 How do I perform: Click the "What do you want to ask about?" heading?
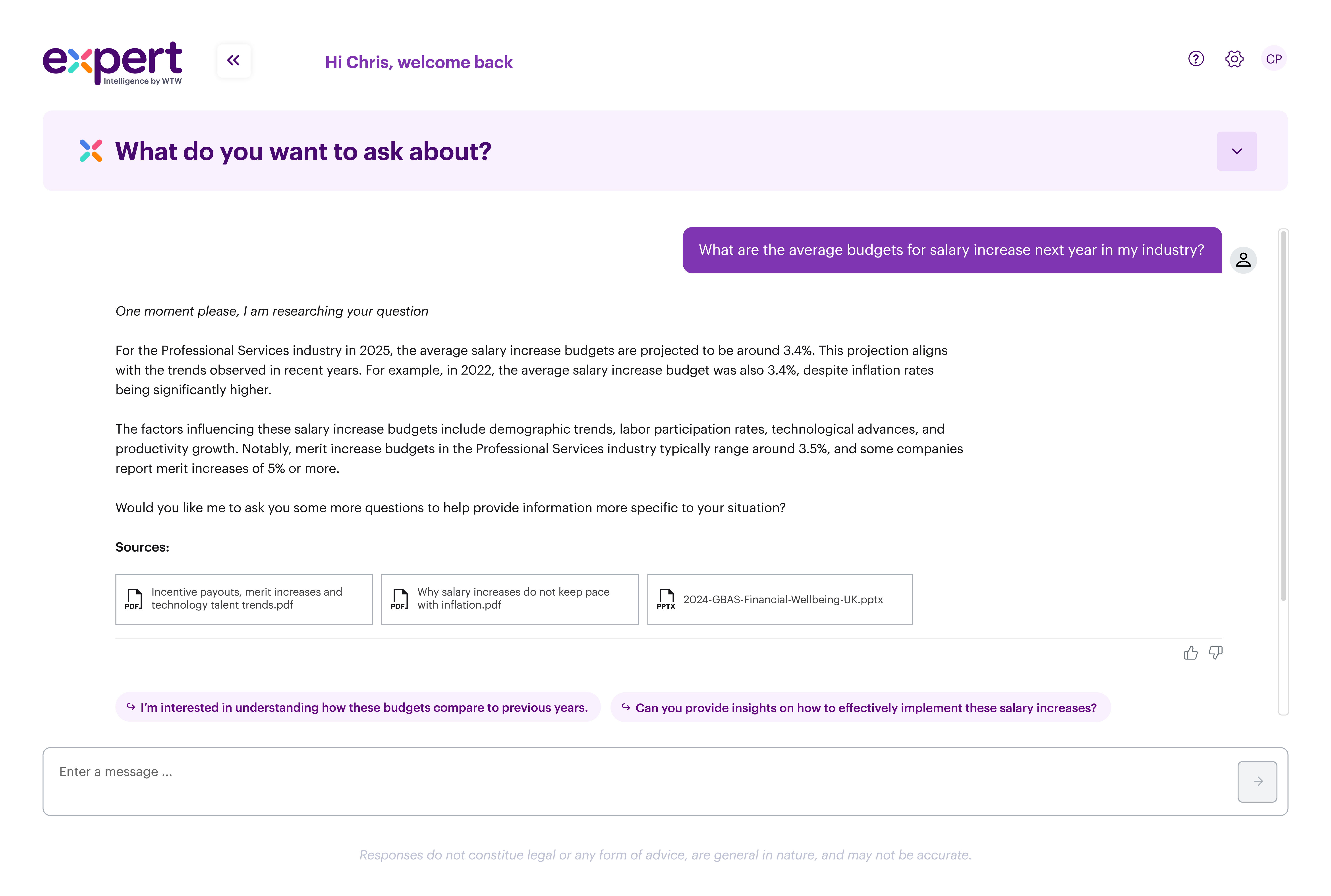pos(303,151)
